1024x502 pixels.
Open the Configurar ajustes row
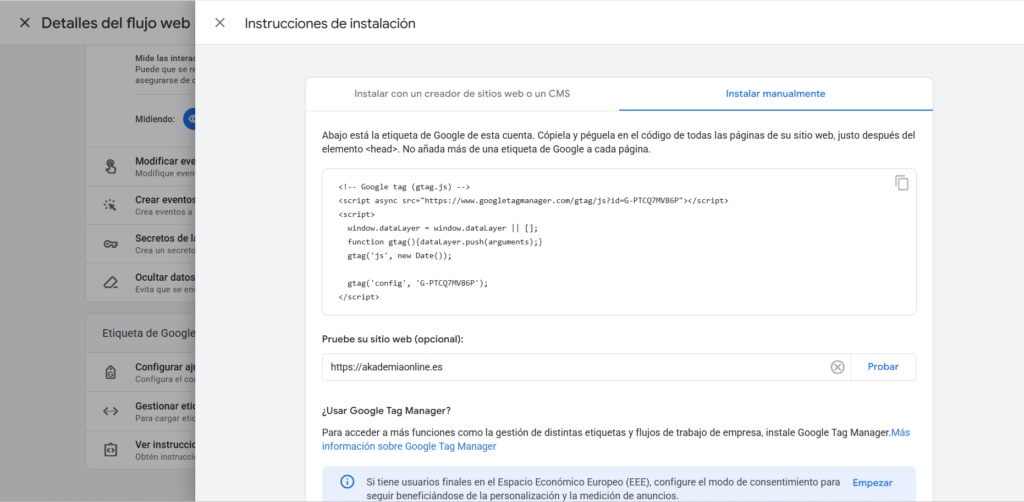140,373
